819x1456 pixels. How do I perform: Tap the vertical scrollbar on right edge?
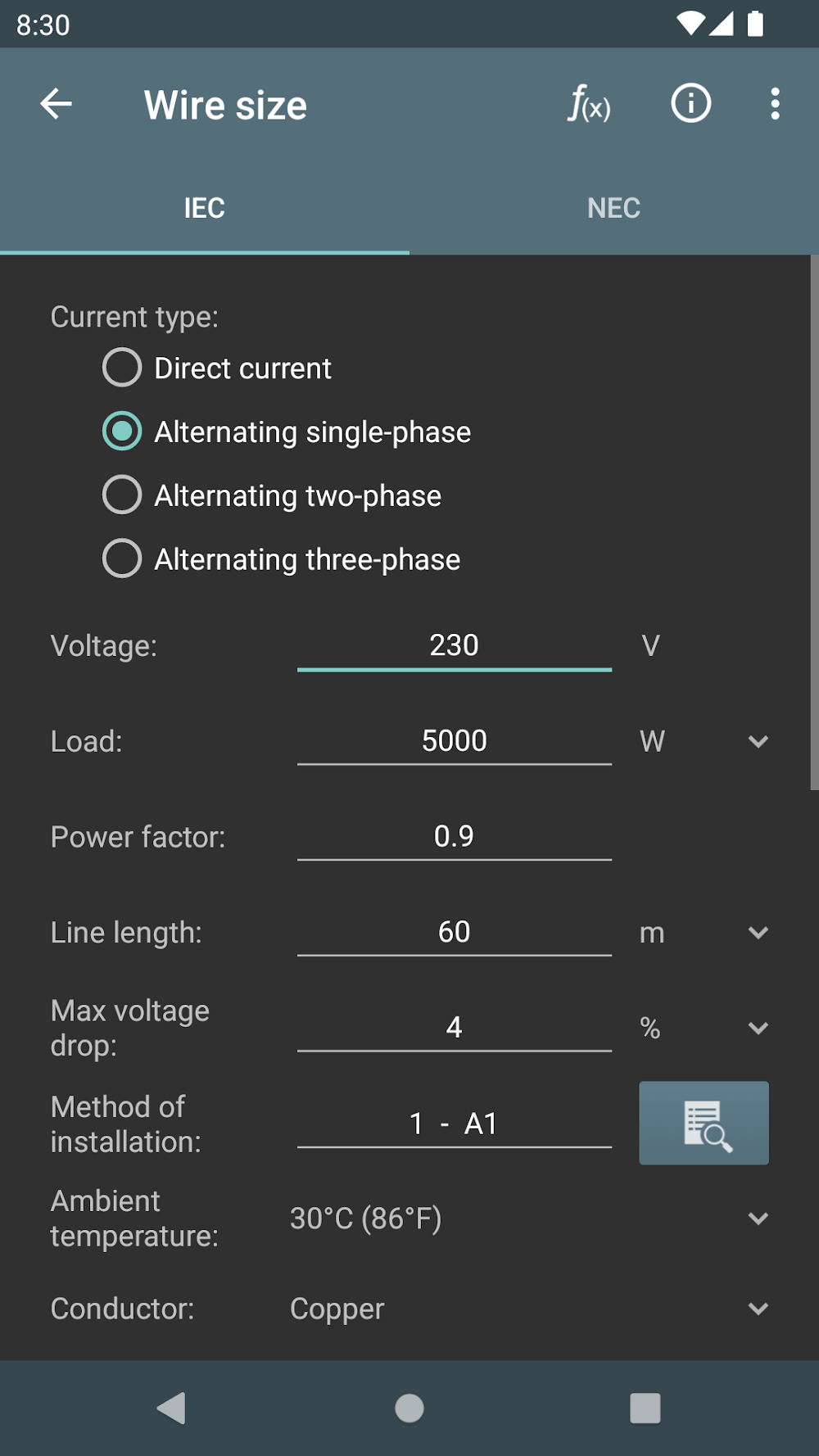pos(814,522)
